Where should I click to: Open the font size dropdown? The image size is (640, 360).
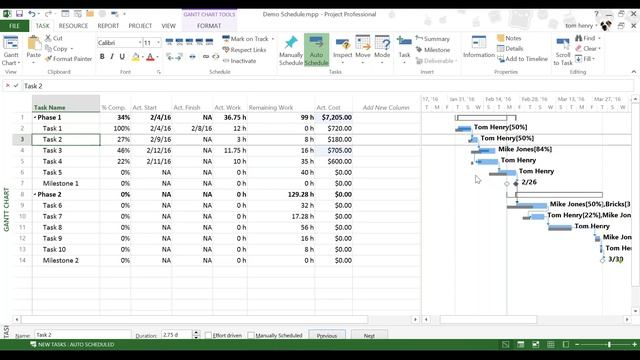158,42
